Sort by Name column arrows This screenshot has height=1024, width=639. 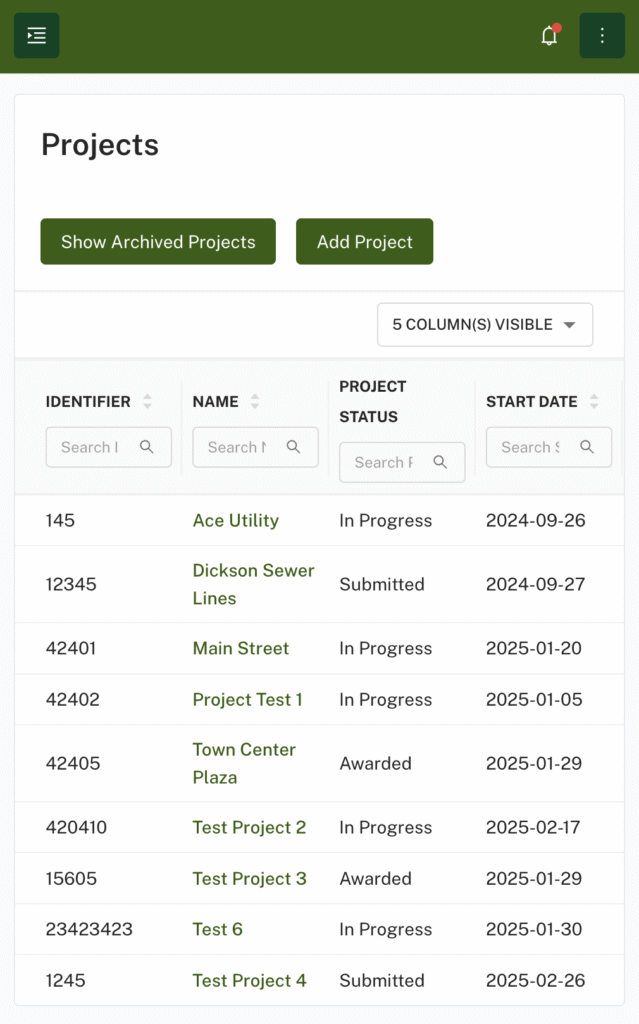pos(255,402)
